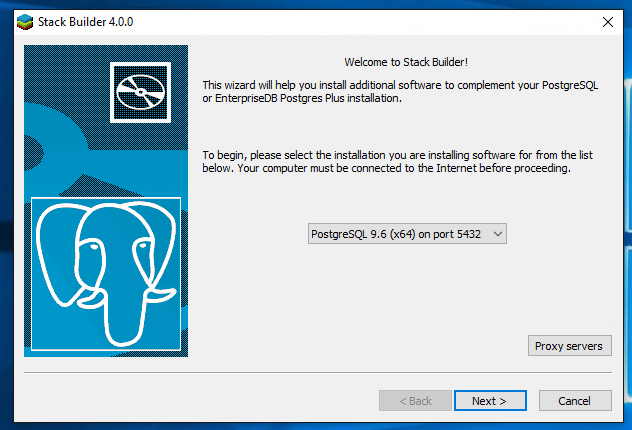Open the PostgreSQL 9.6 installation dropdown
The width and height of the screenshot is (632, 430).
tap(407, 234)
